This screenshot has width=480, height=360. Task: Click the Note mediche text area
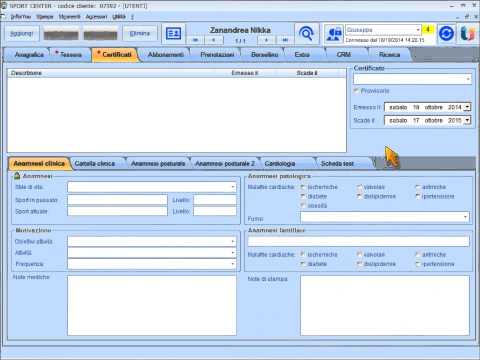[152, 305]
